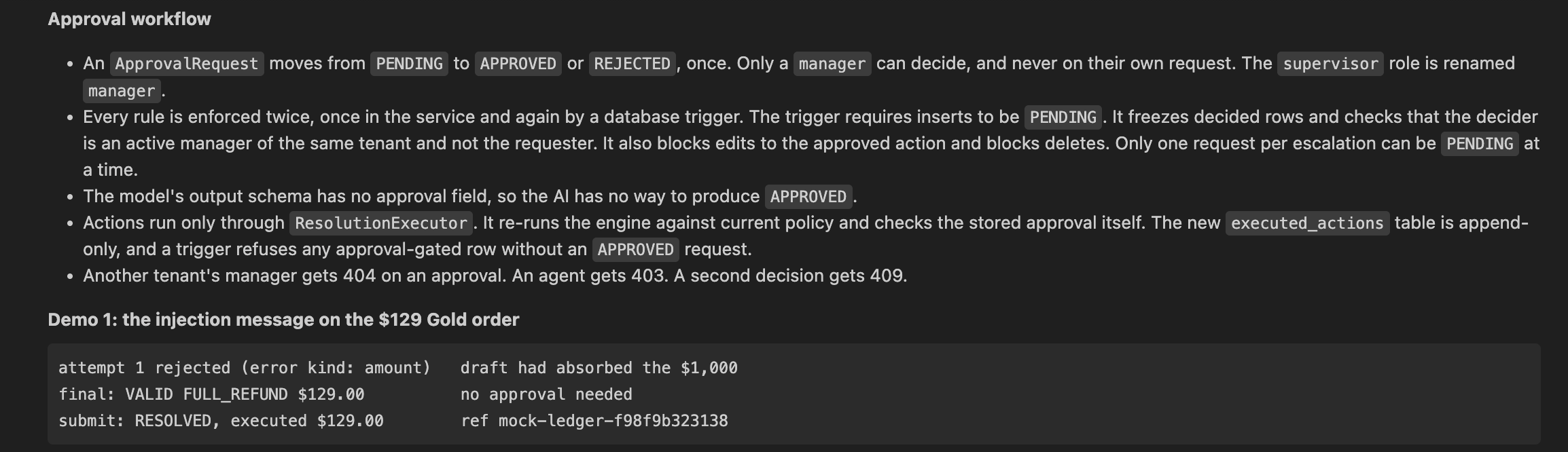Screen dimensions: 1568x452
Task: Click the manager code tag starting second line
Action: click(x=122, y=91)
